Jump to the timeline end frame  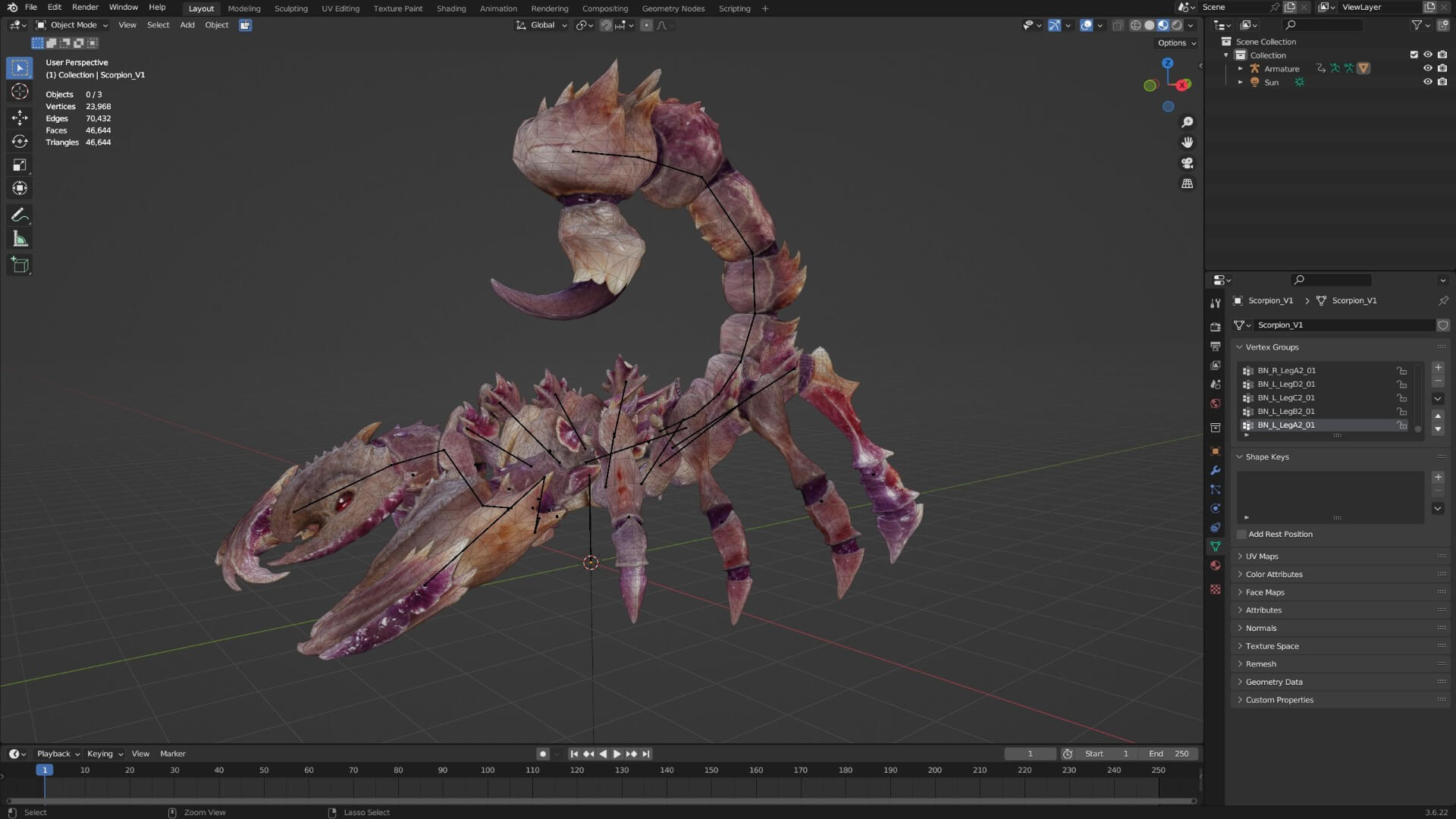point(646,754)
